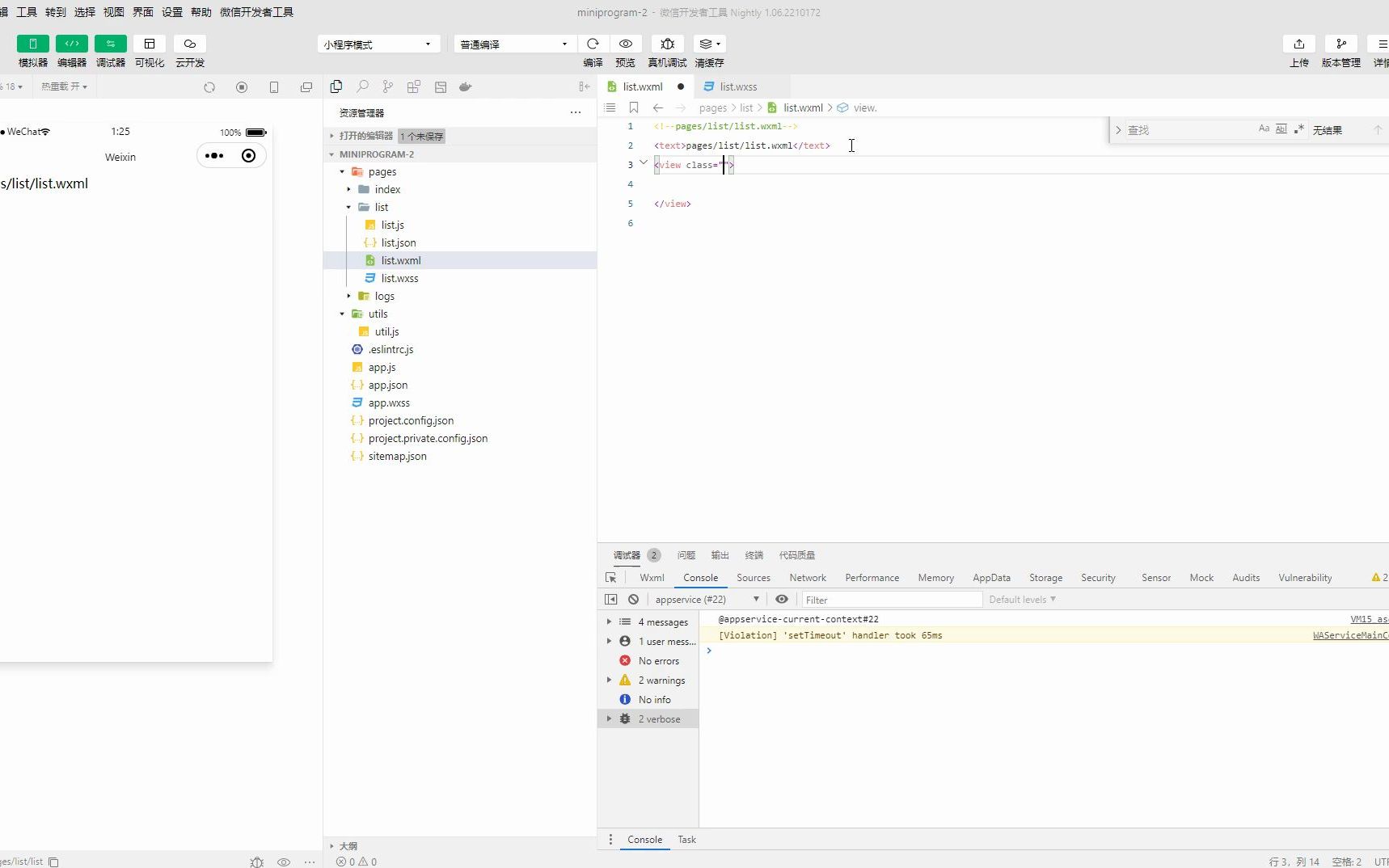
Task: Open the extensions icon
Action: click(414, 86)
